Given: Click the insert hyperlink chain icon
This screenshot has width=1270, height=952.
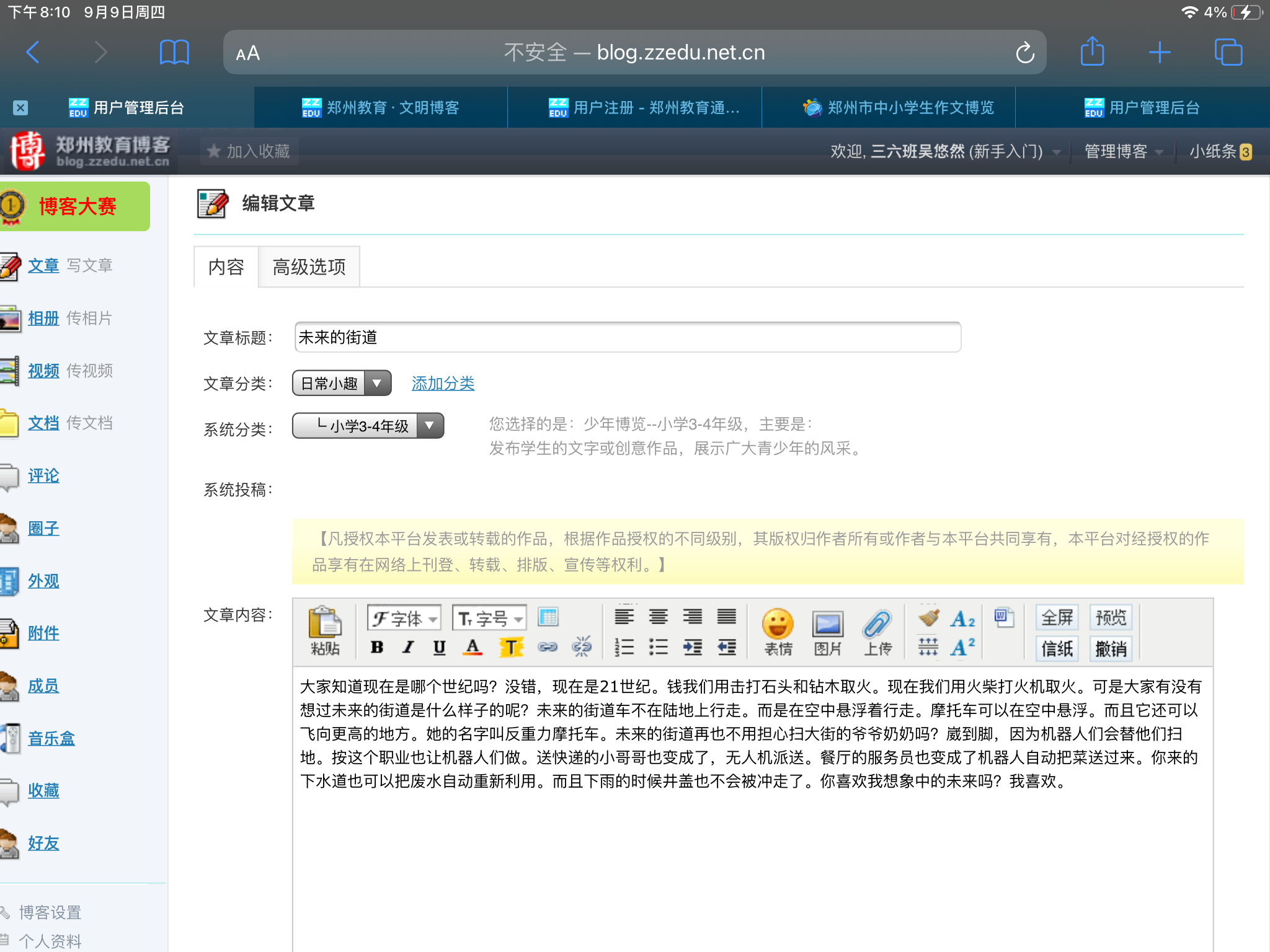Looking at the screenshot, I should [x=548, y=648].
